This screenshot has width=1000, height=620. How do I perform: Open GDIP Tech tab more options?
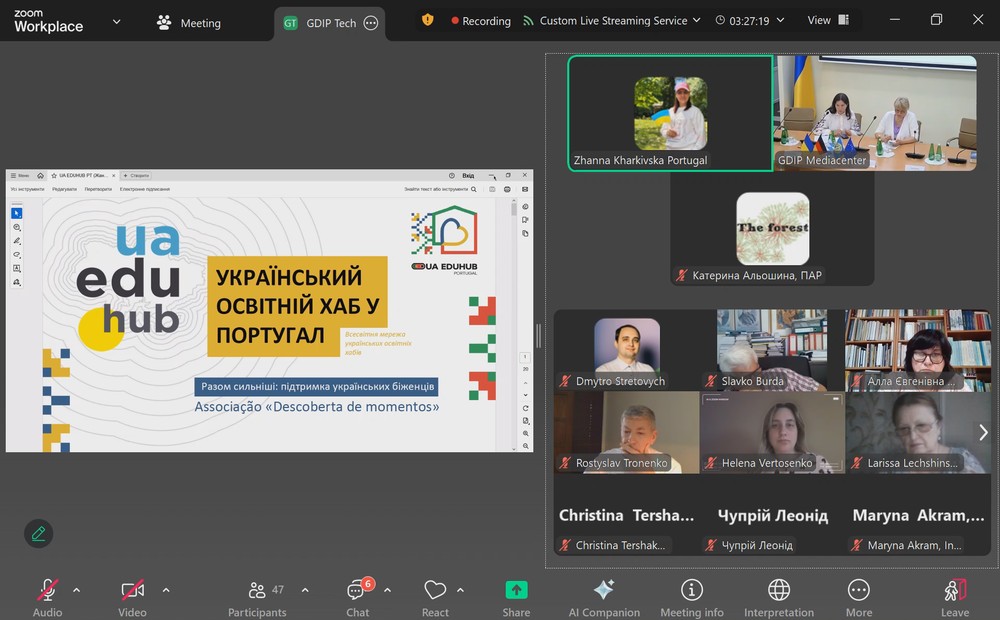(371, 23)
